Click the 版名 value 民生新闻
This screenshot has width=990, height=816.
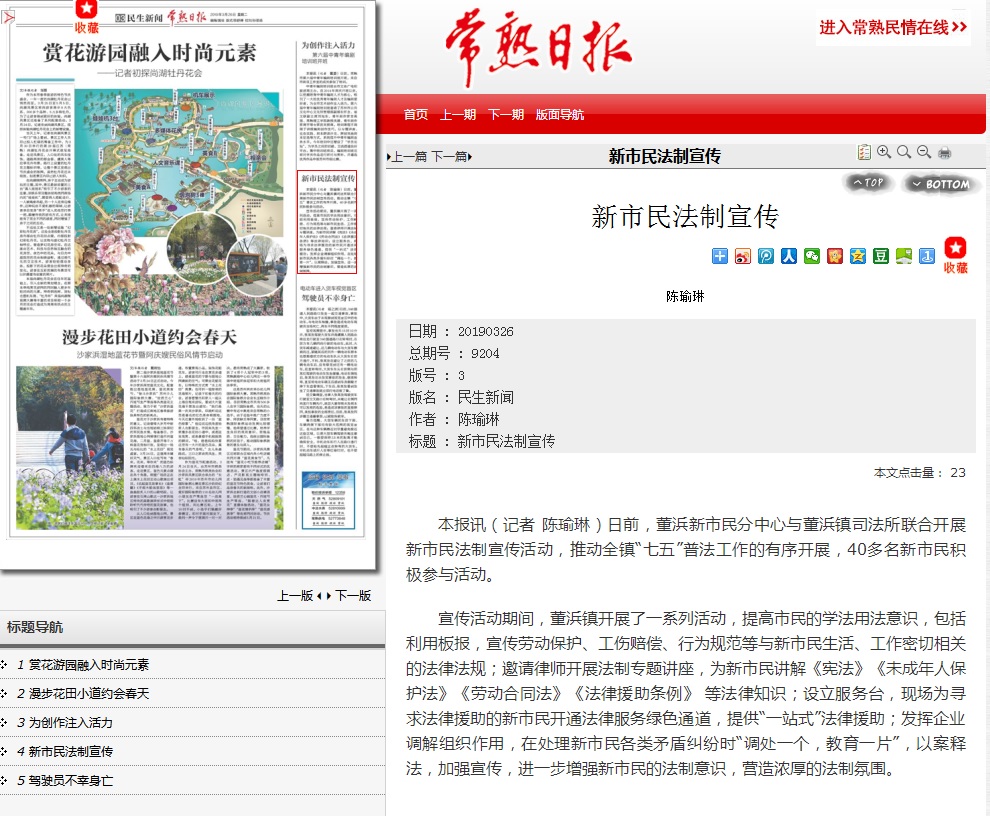coord(486,397)
